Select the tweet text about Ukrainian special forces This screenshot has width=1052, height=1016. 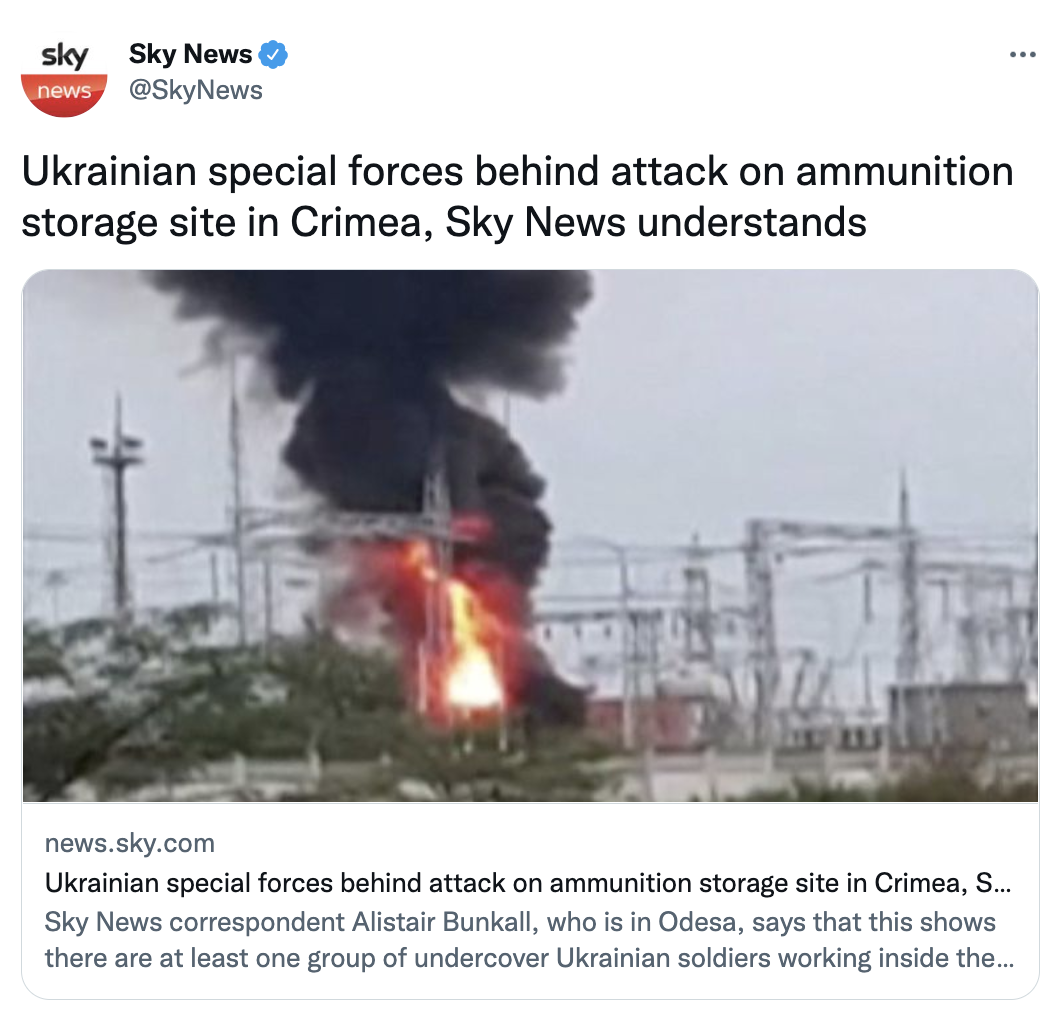pyautogui.click(x=517, y=196)
